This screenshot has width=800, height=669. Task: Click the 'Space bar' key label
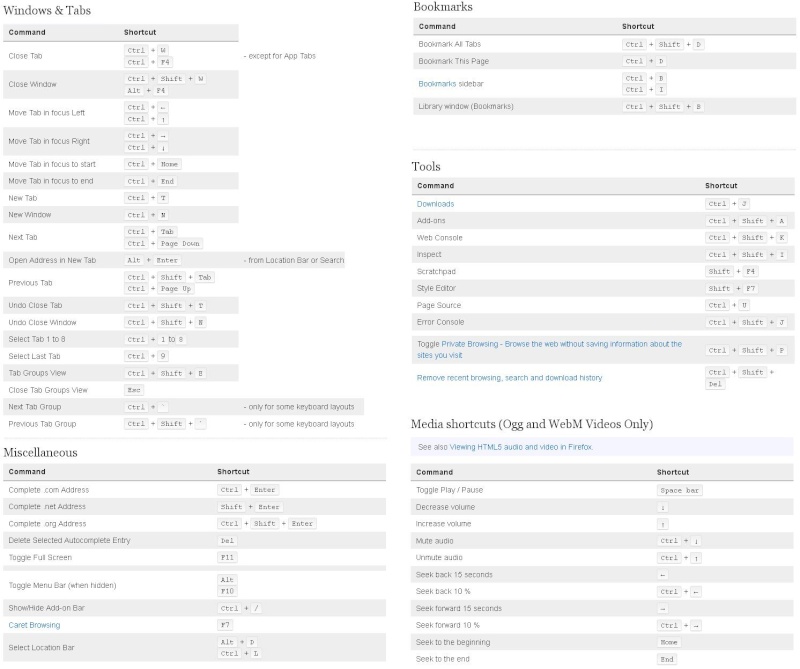click(x=680, y=490)
